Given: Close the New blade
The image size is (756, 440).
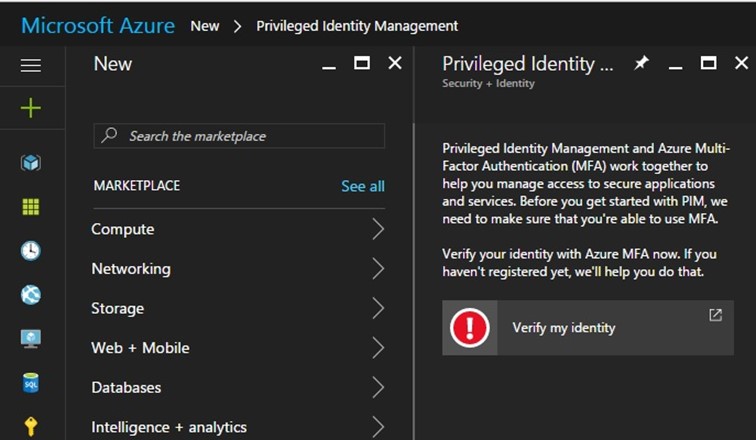Looking at the screenshot, I should point(395,63).
